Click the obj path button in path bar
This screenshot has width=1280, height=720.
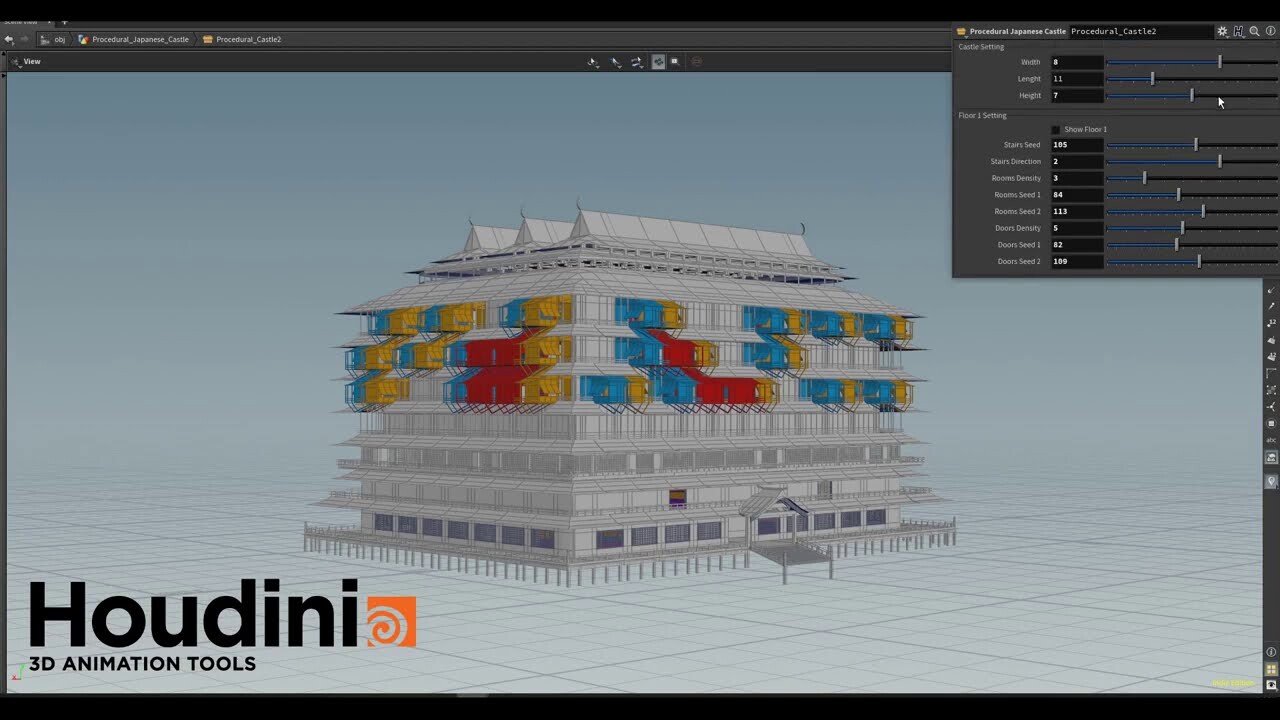[x=62, y=39]
